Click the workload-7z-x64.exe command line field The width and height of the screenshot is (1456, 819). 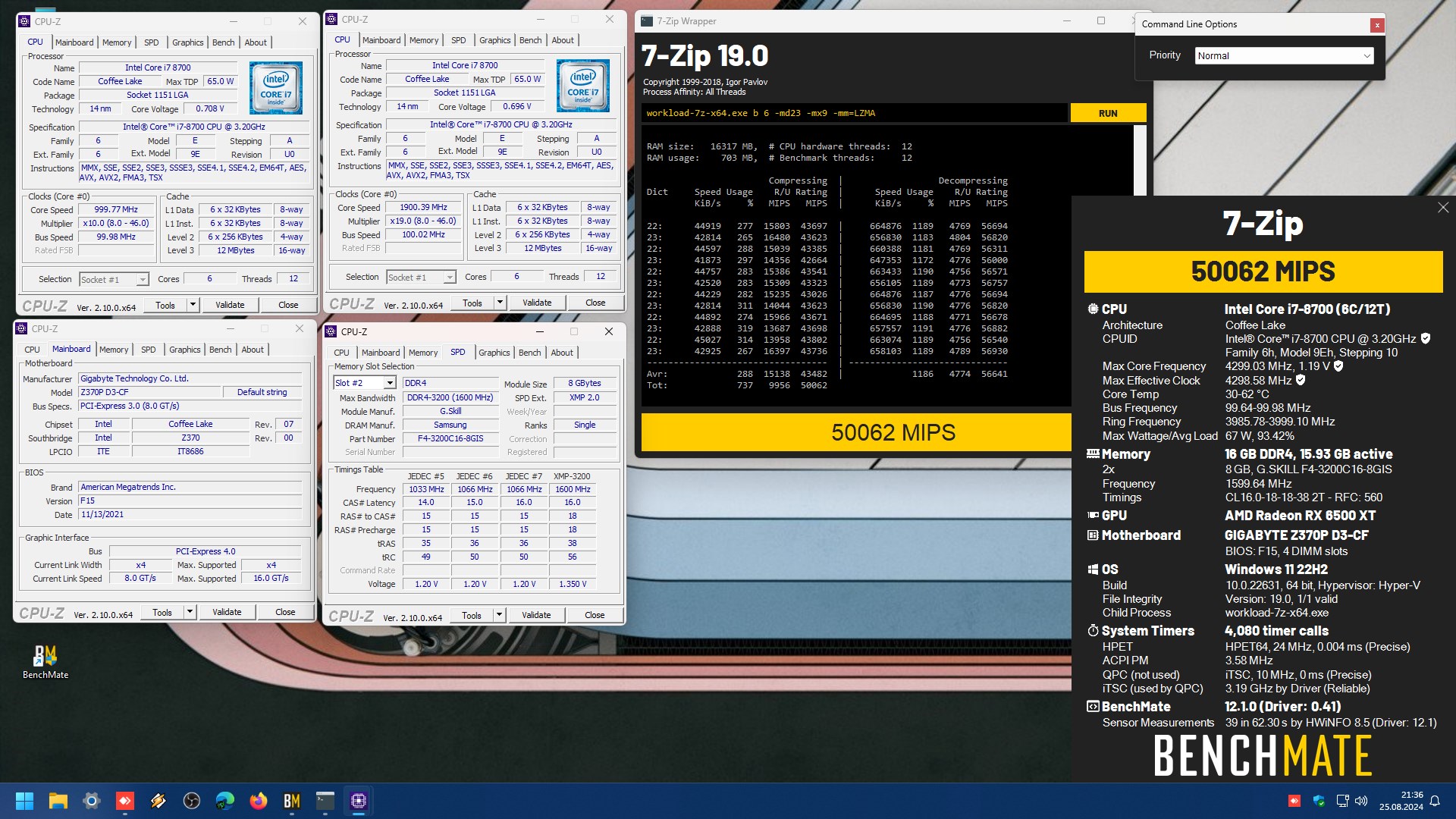click(855, 113)
